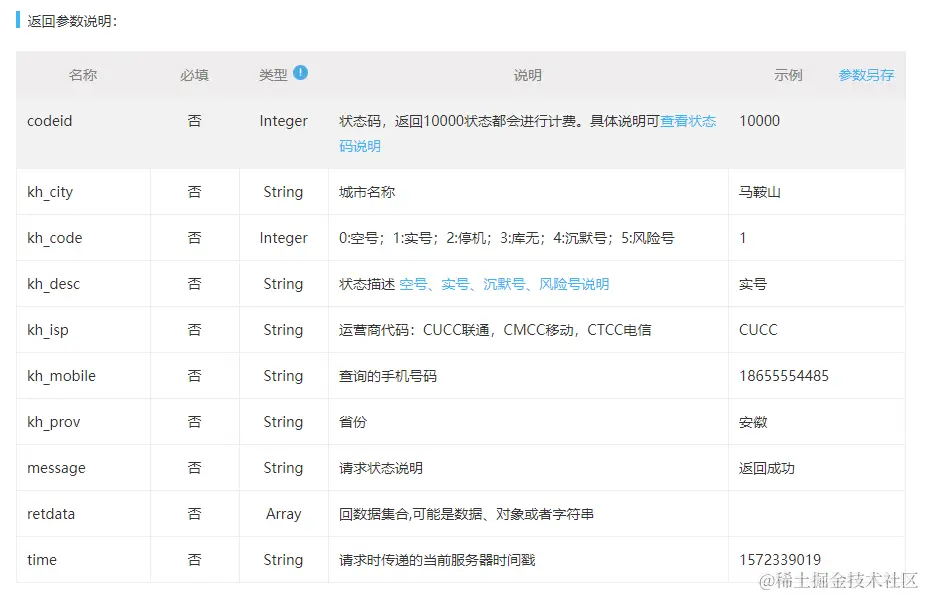Click Integer type in codeid row
Viewport: 925px width, 597px height.
point(283,121)
